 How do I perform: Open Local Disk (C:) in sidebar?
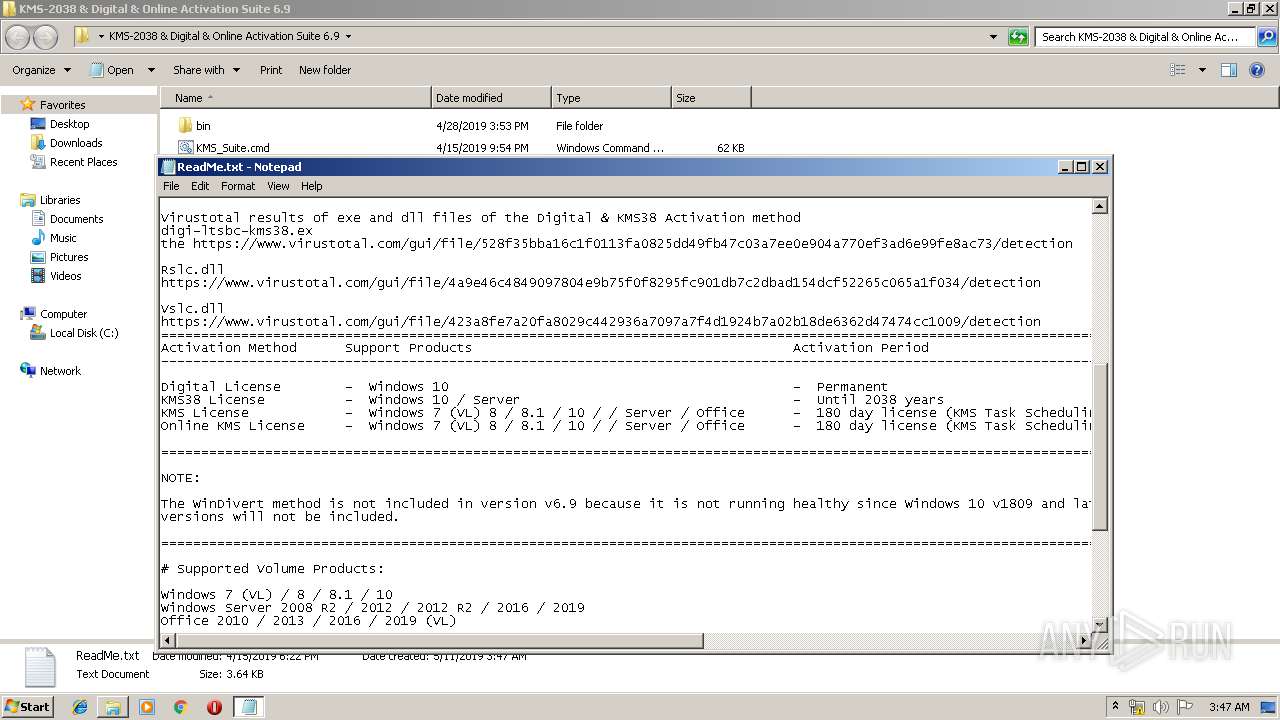click(x=84, y=333)
